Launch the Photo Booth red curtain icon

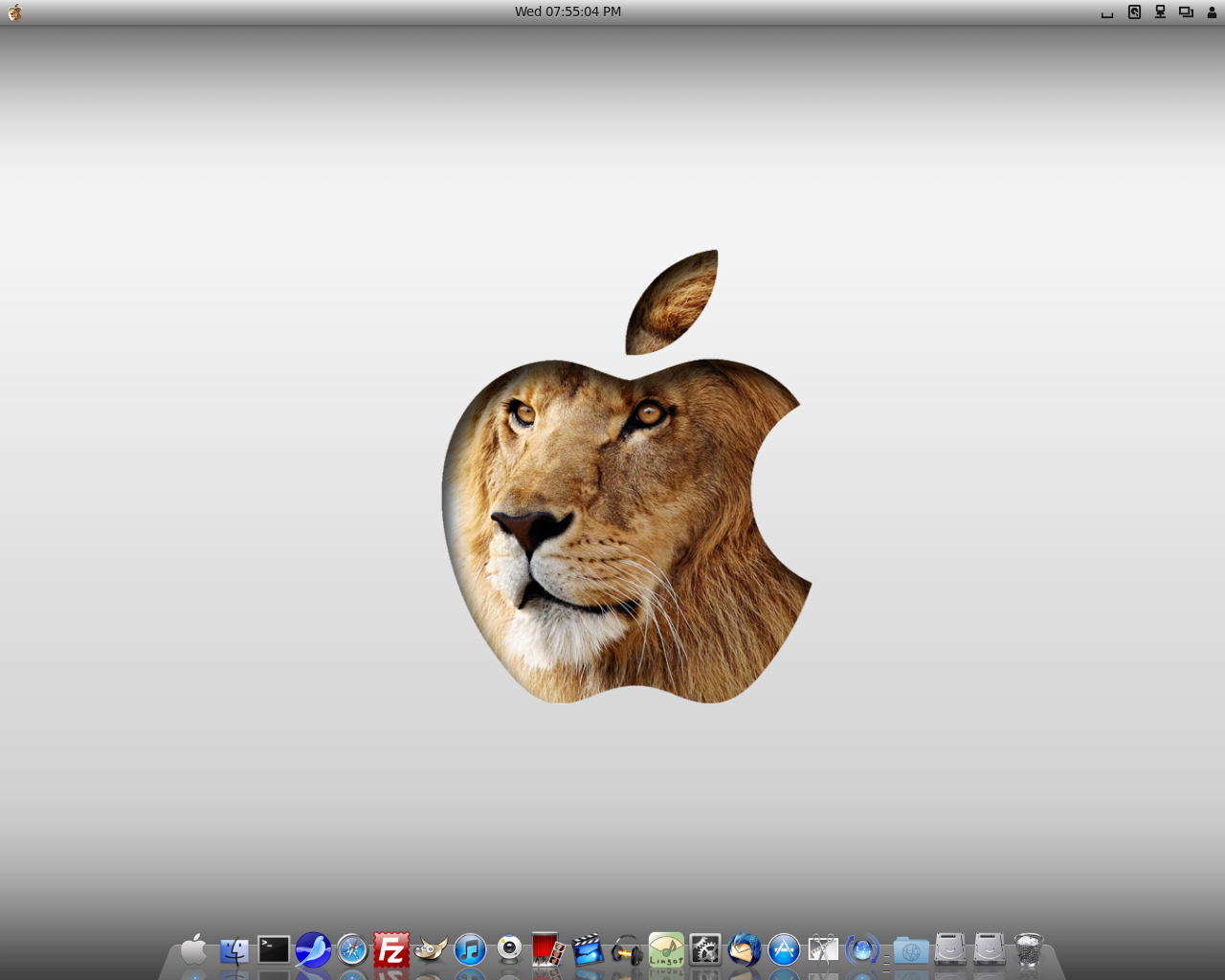(547, 949)
